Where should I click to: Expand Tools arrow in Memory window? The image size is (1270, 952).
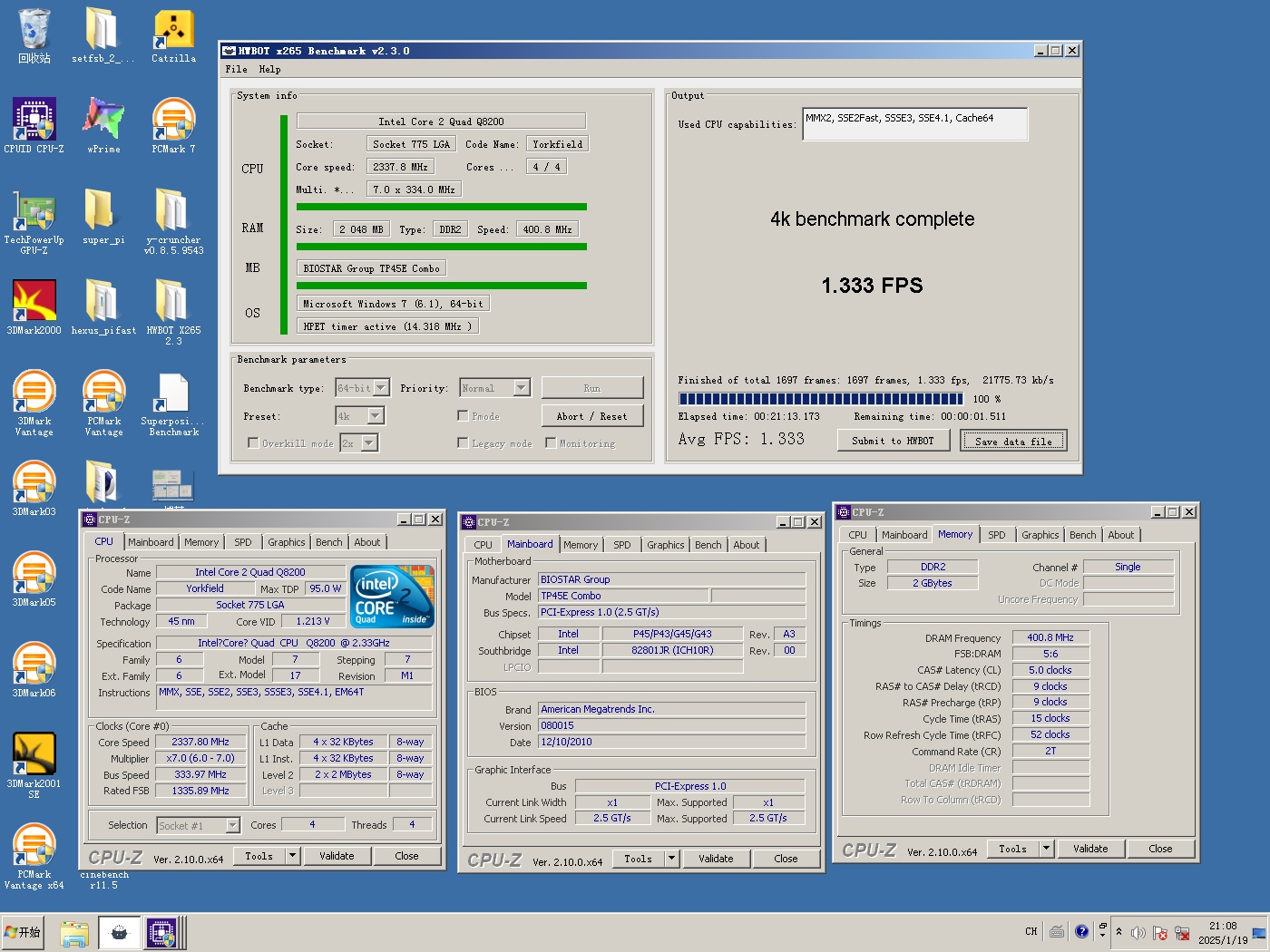point(1046,849)
